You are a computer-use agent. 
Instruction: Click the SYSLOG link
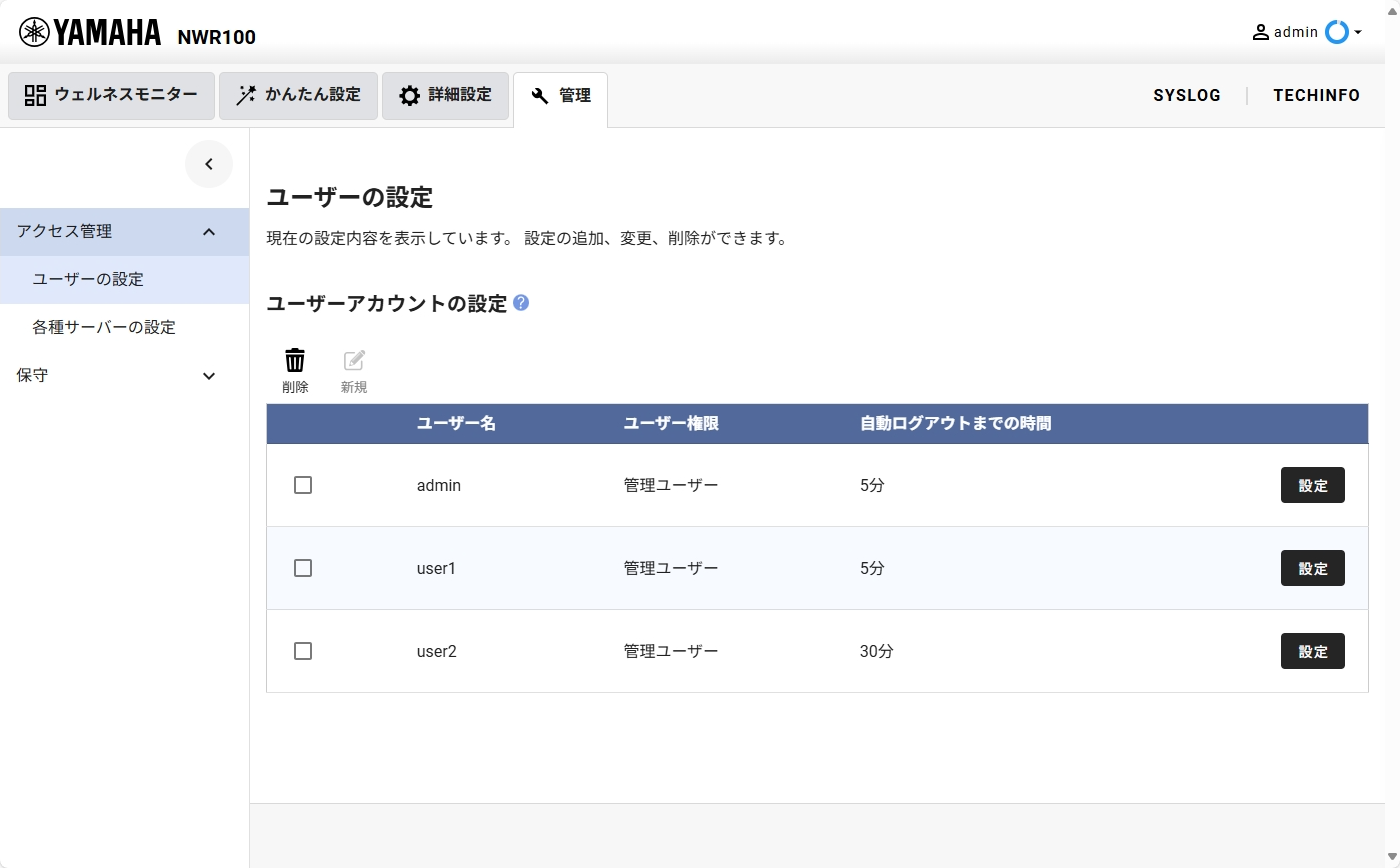tap(1187, 95)
